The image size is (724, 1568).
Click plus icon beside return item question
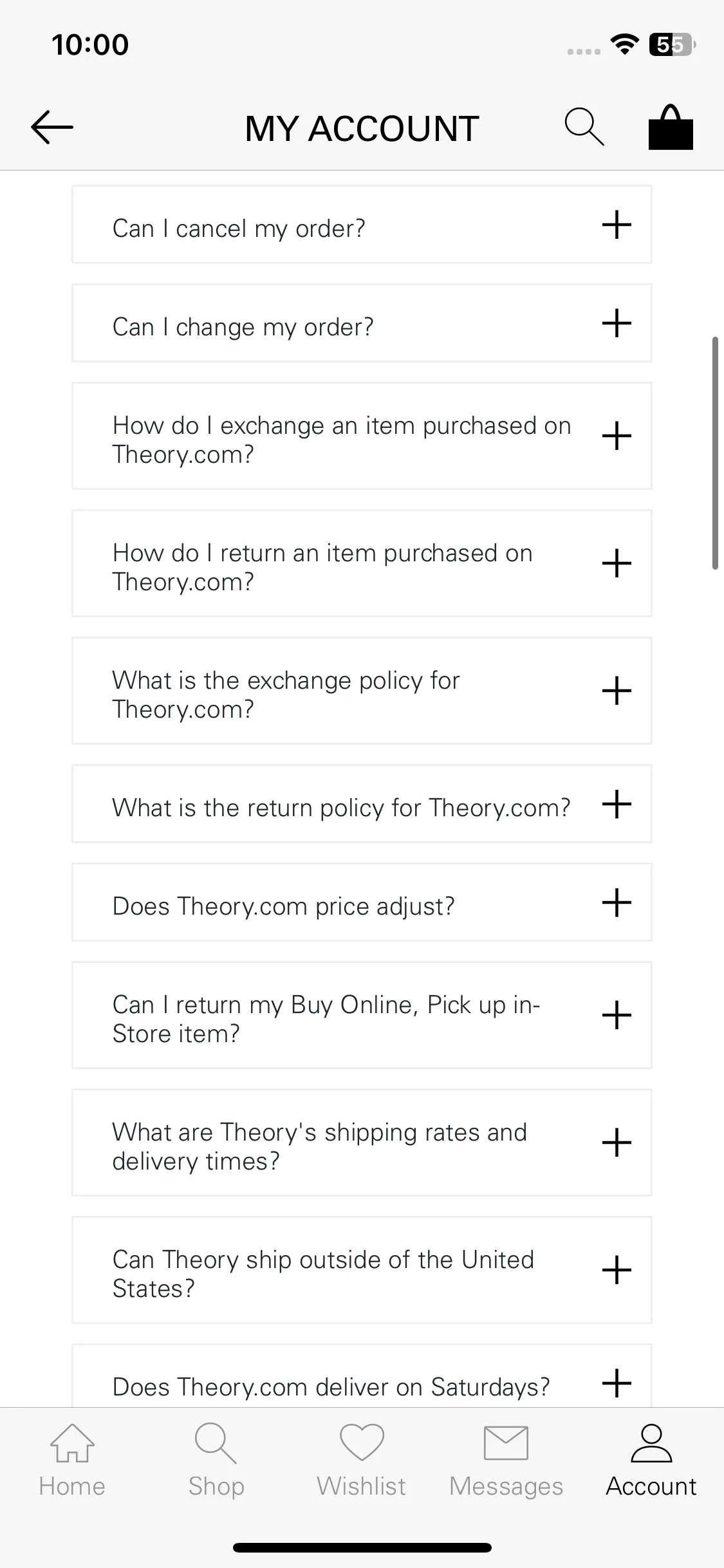pyautogui.click(x=617, y=563)
